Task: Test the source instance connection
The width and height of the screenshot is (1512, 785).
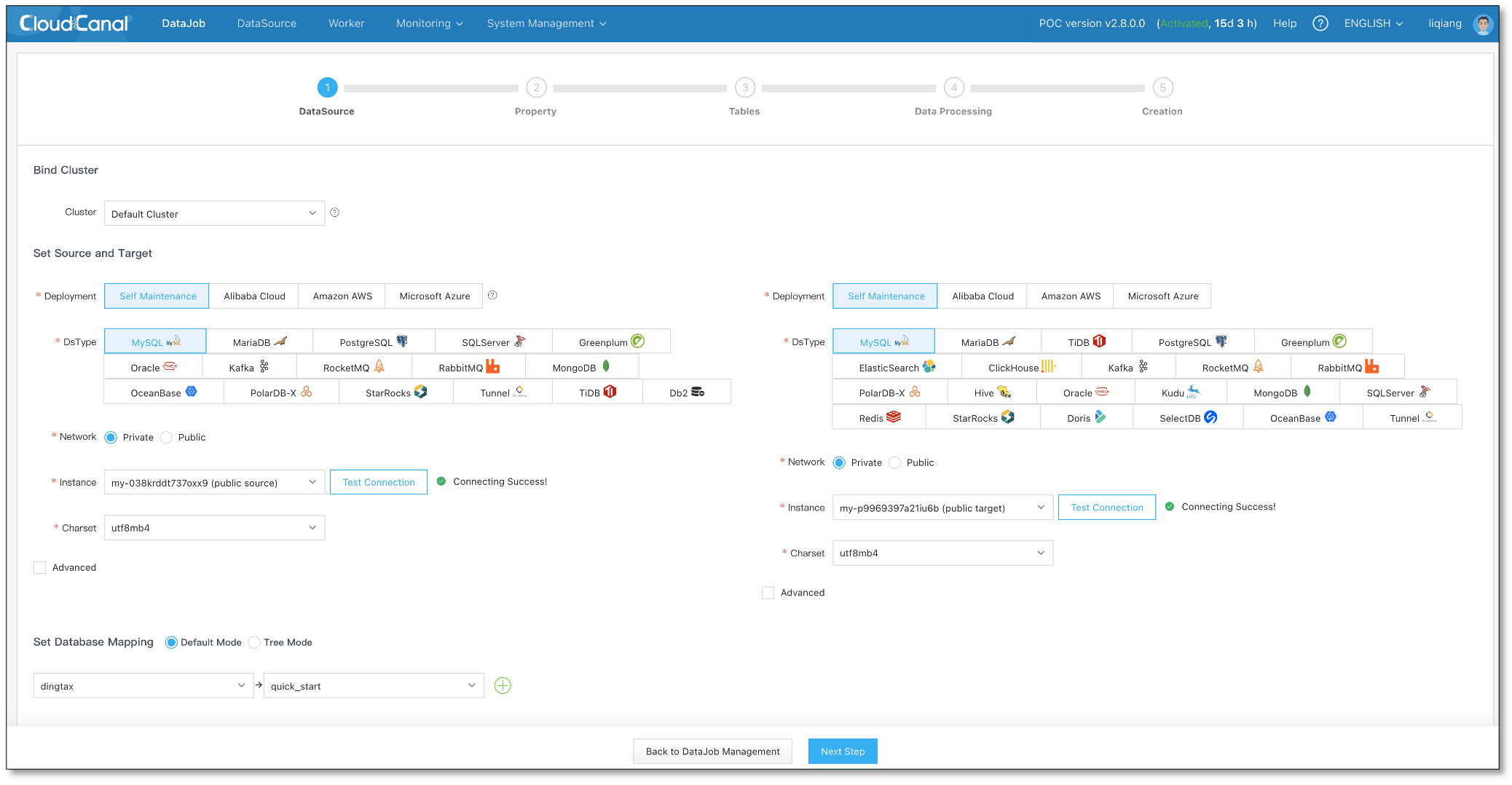Action: (x=379, y=482)
